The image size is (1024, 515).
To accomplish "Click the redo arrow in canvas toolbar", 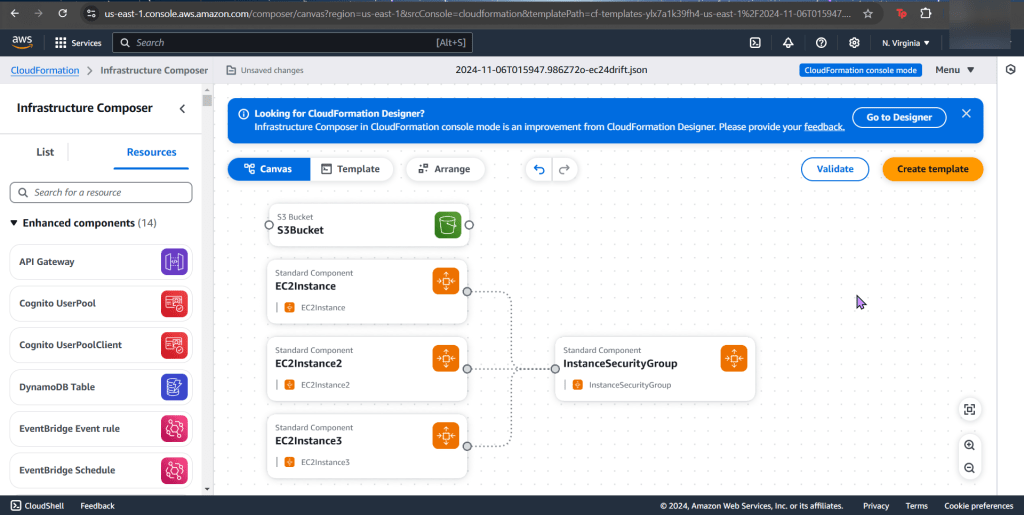I will click(565, 170).
